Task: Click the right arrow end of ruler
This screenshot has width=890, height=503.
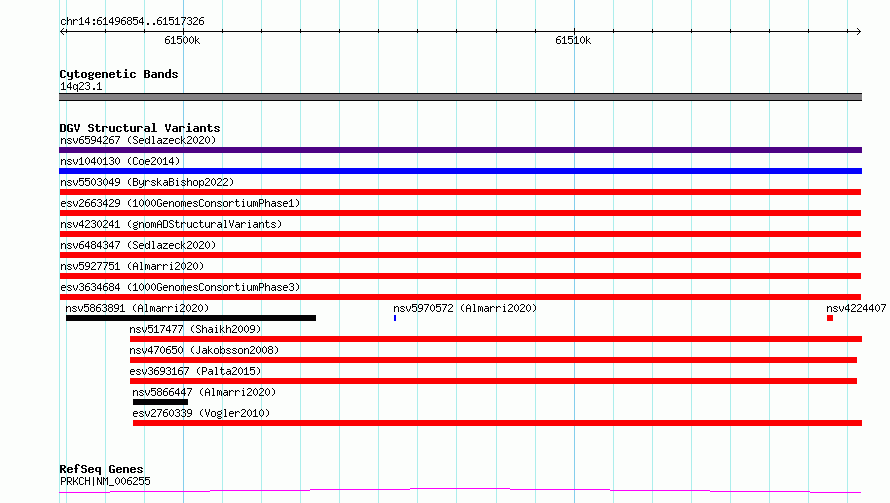Action: [858, 31]
